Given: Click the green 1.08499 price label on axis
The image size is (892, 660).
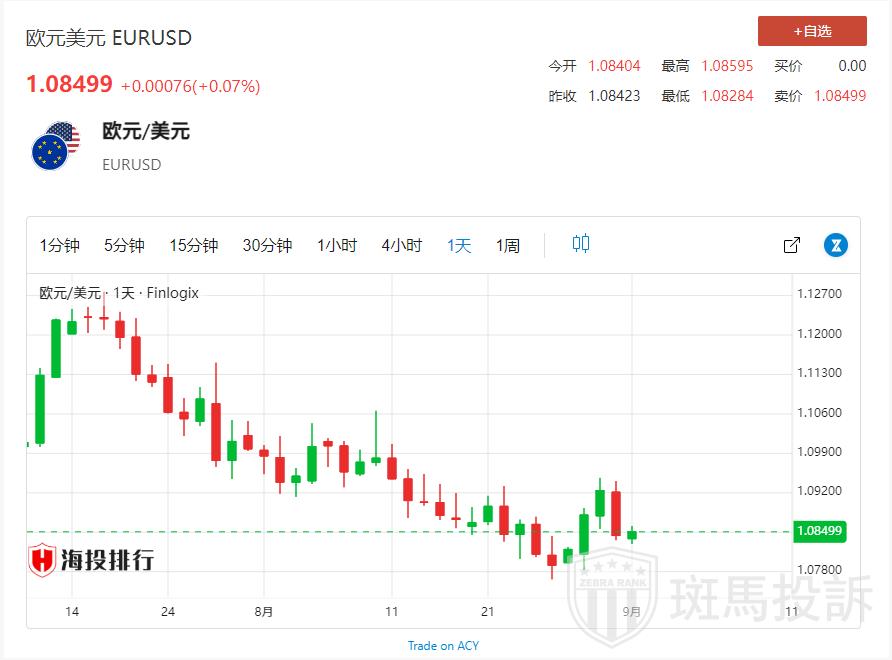Looking at the screenshot, I should [820, 531].
